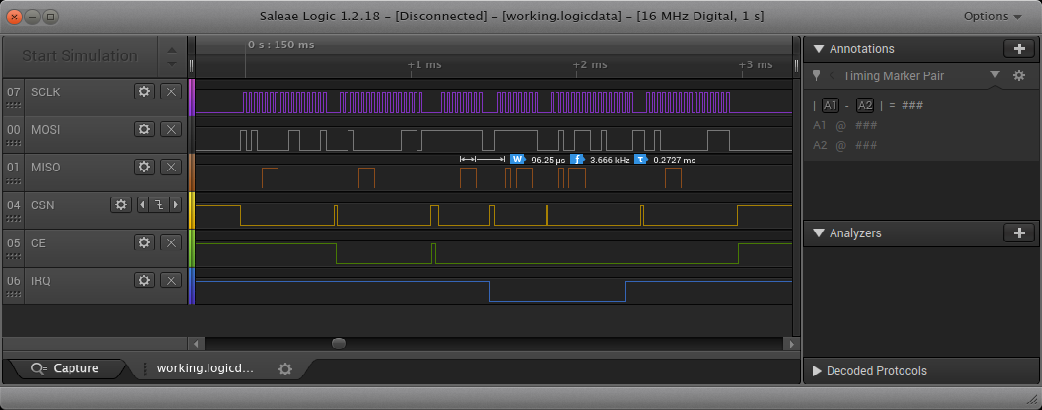Click the 0 s : 150 ms time label

click(281, 45)
